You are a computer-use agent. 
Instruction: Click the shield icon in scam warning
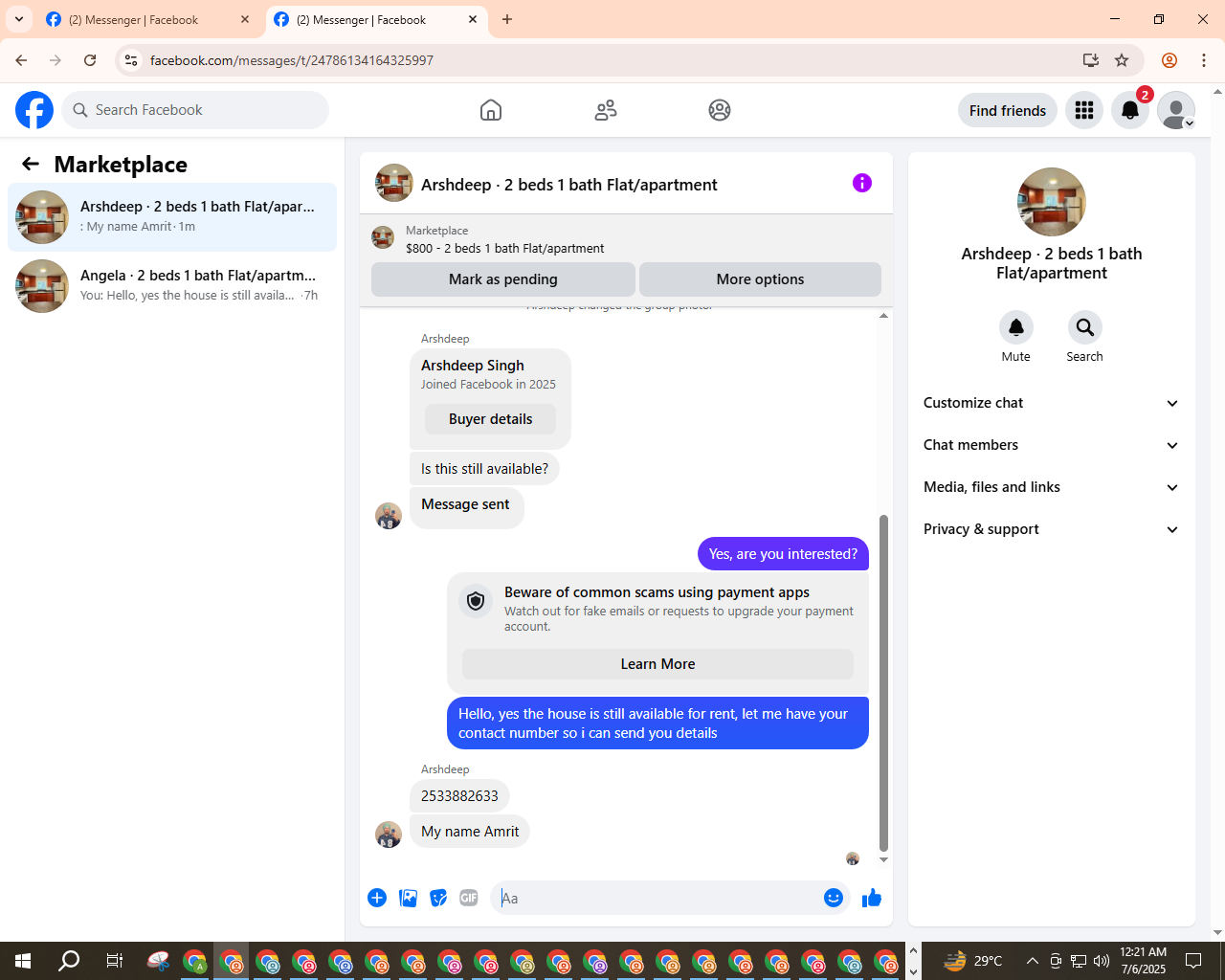(x=476, y=601)
